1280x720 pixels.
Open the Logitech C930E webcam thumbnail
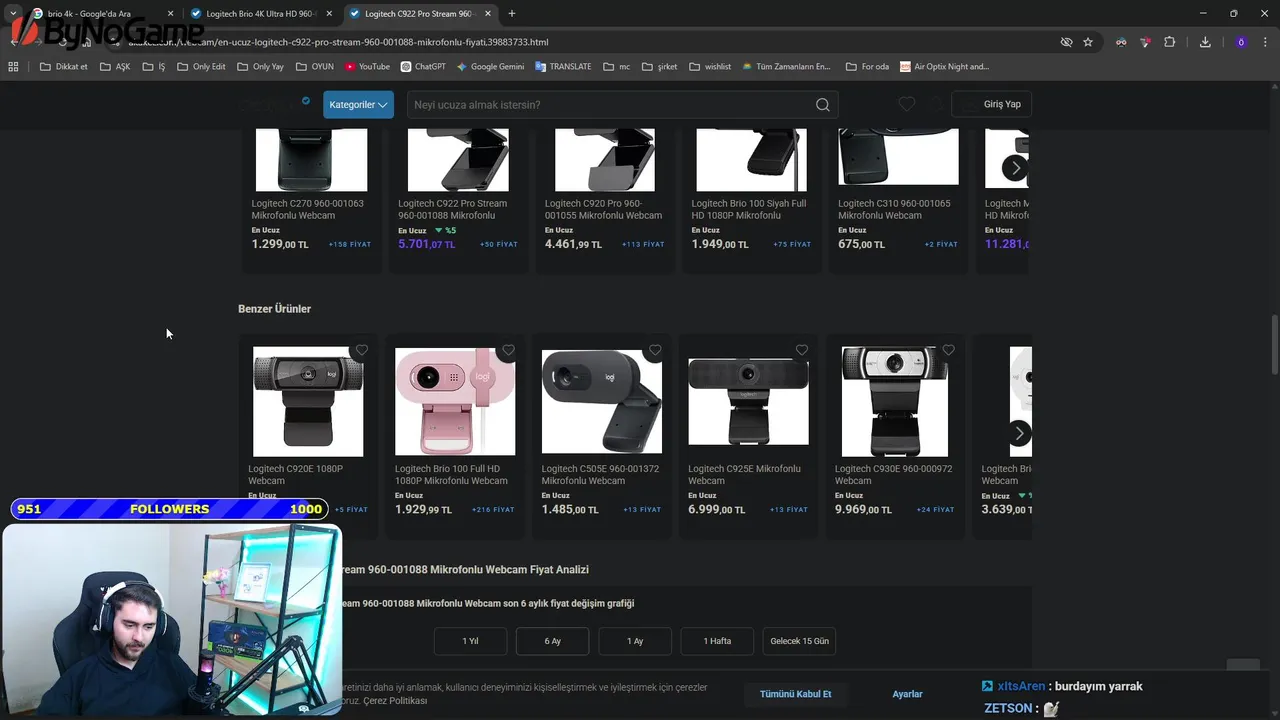895,402
